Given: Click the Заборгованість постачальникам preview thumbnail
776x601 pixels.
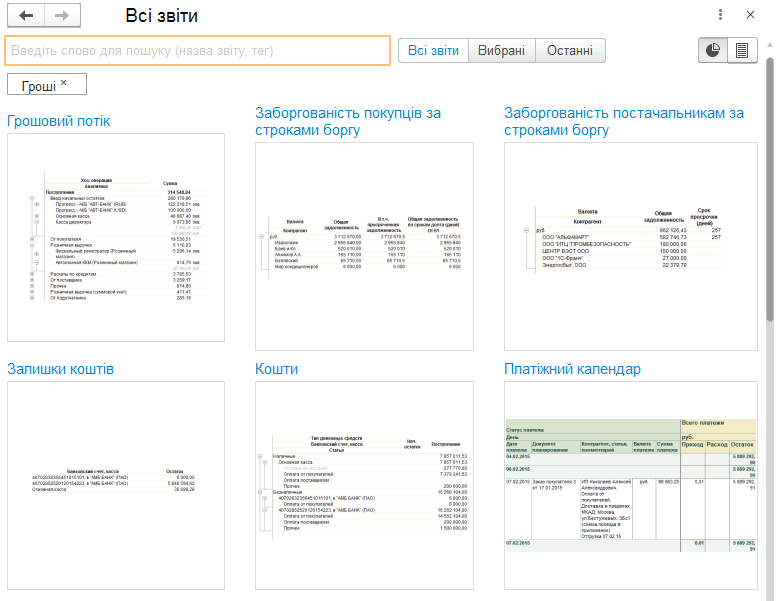Looking at the screenshot, I should 630,247.
